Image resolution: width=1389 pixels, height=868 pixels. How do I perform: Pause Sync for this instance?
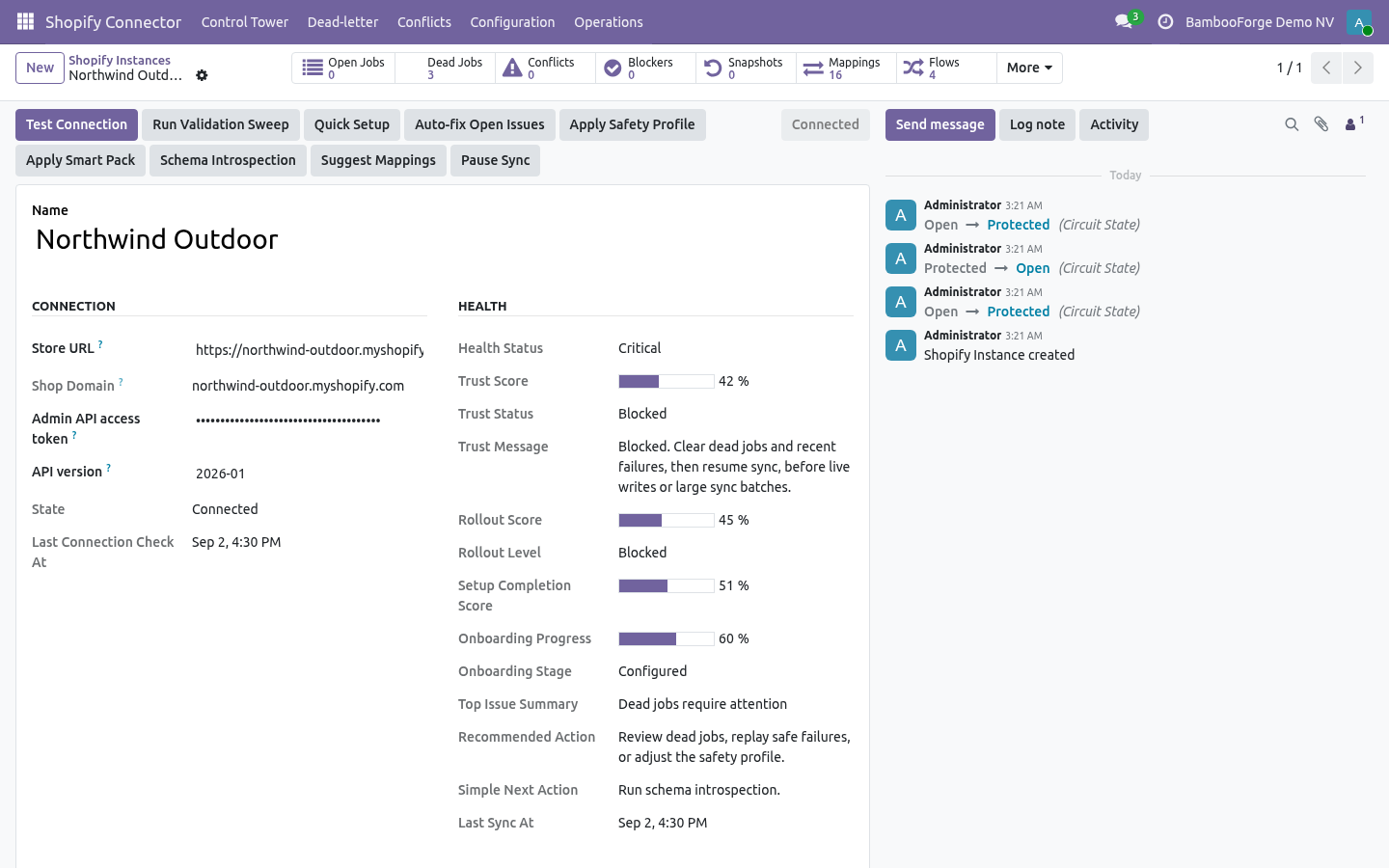[x=495, y=160]
